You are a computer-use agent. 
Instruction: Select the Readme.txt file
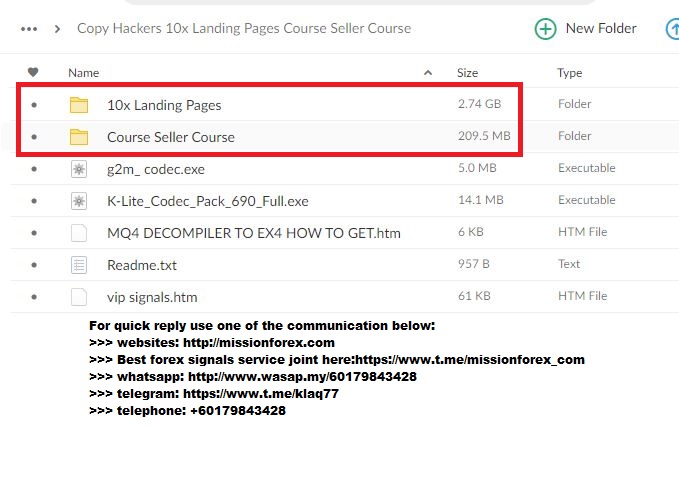(142, 265)
